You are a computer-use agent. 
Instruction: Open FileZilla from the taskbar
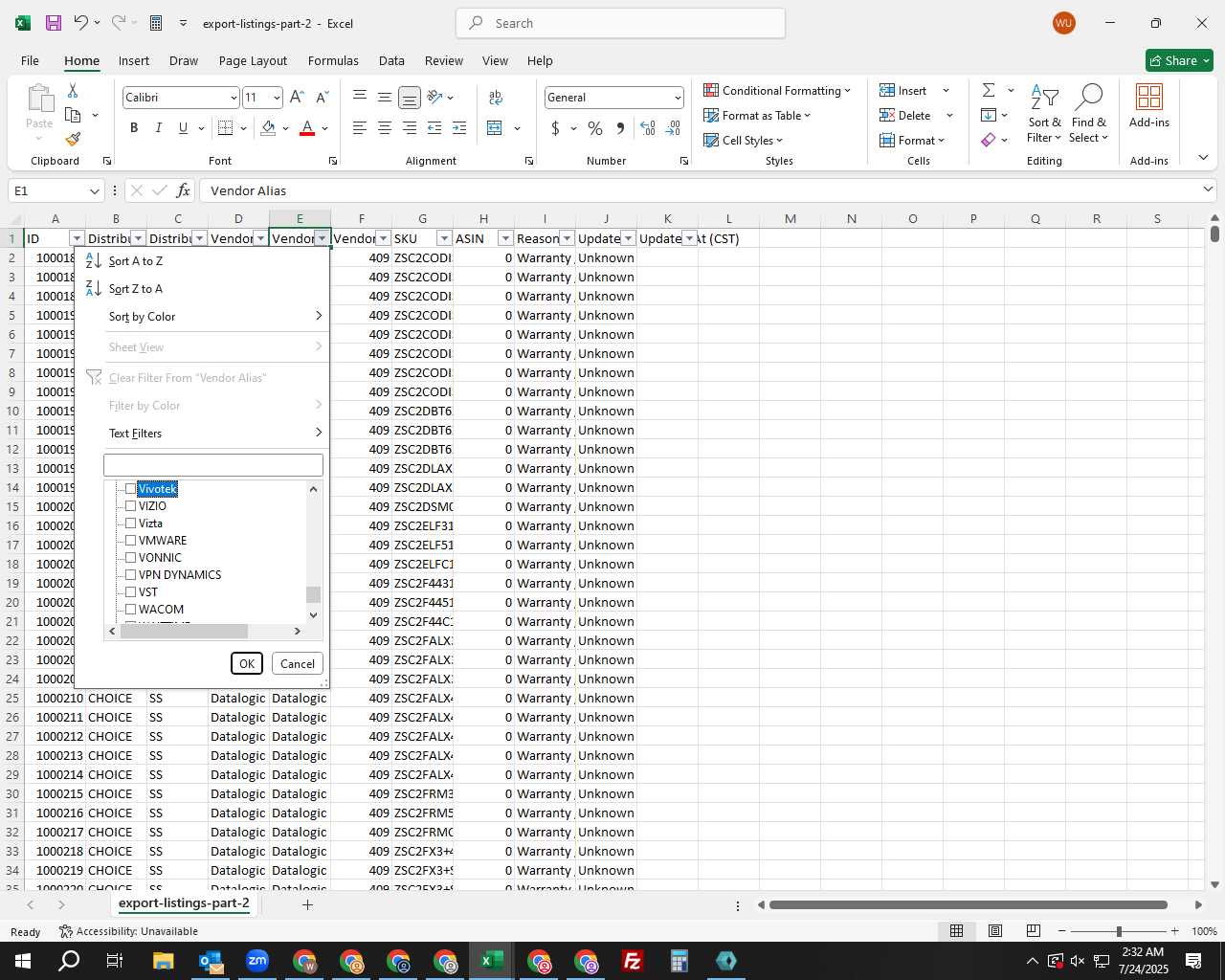[x=633, y=961]
